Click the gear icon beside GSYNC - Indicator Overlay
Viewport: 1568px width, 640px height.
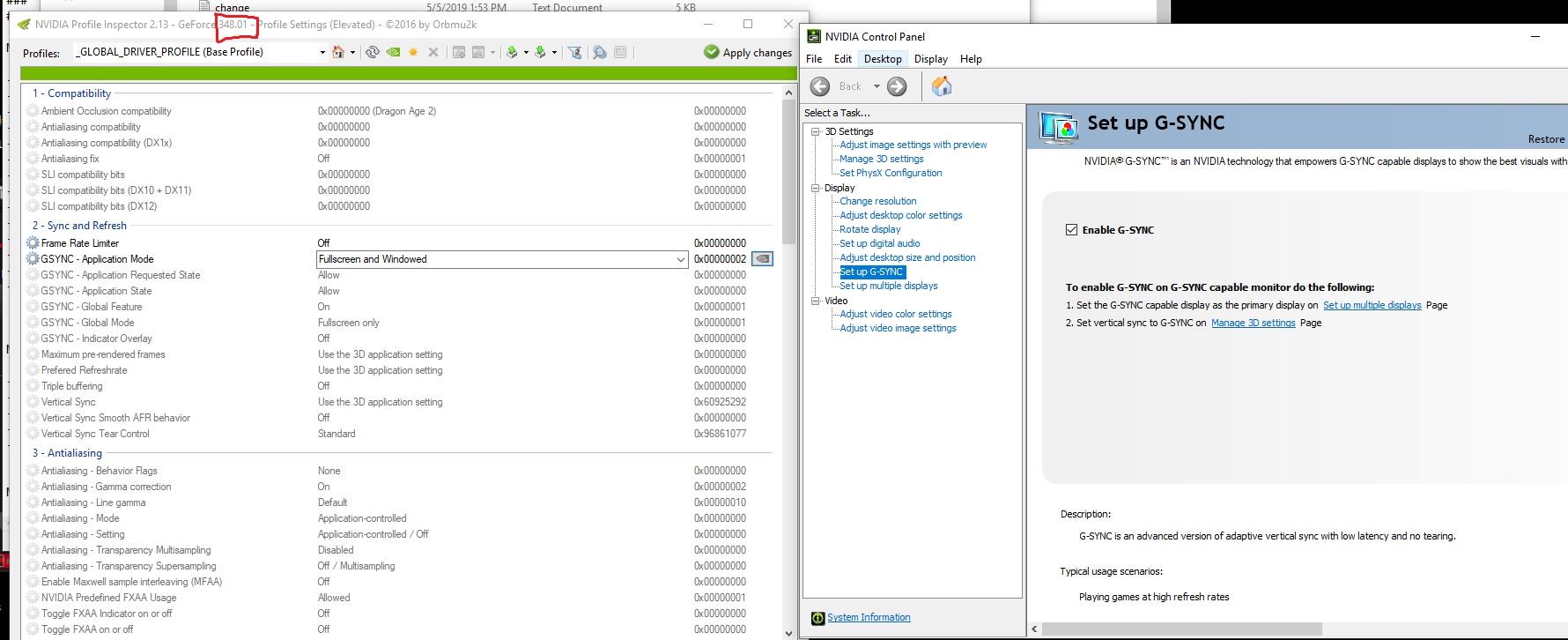tap(33, 339)
